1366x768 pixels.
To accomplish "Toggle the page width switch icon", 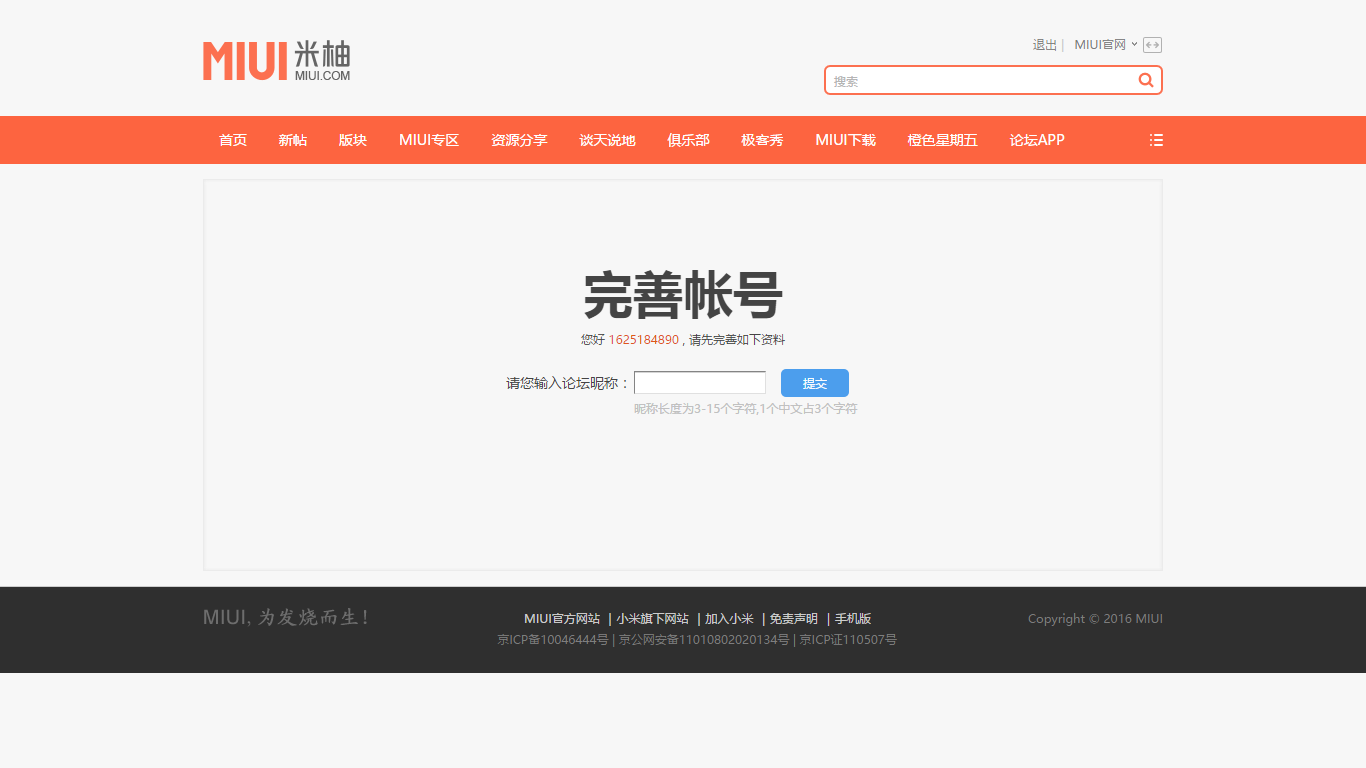I will (1152, 45).
